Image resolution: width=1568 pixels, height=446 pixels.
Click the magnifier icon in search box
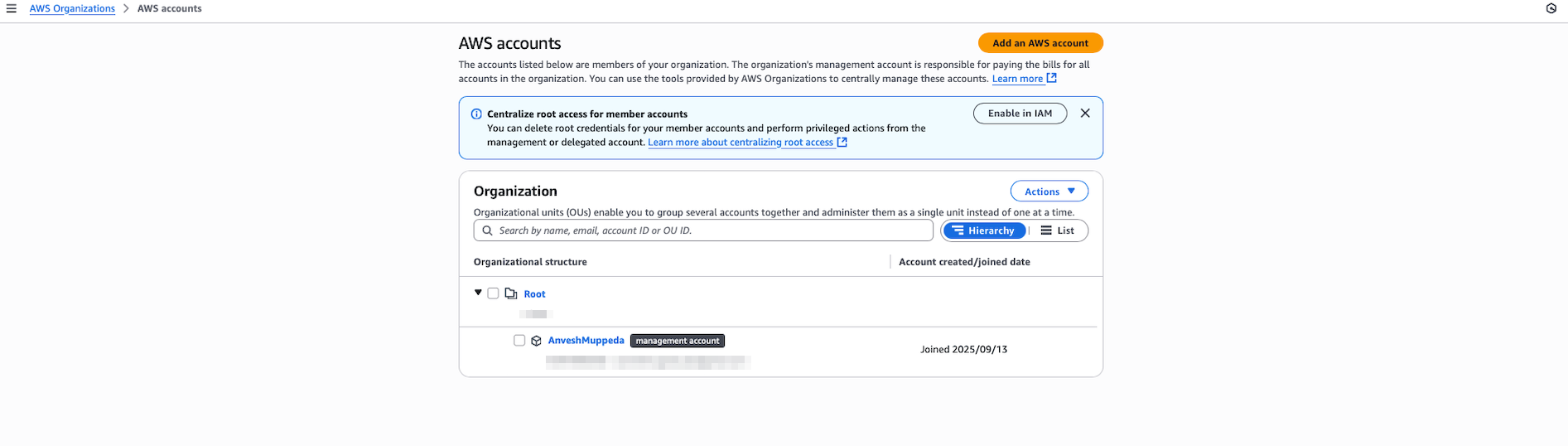click(487, 230)
